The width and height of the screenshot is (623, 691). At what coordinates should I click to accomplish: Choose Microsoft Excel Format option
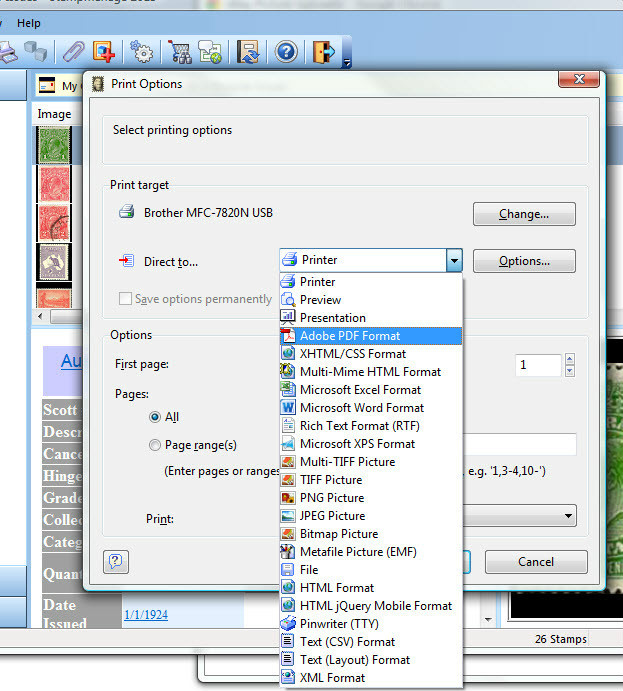click(371, 390)
